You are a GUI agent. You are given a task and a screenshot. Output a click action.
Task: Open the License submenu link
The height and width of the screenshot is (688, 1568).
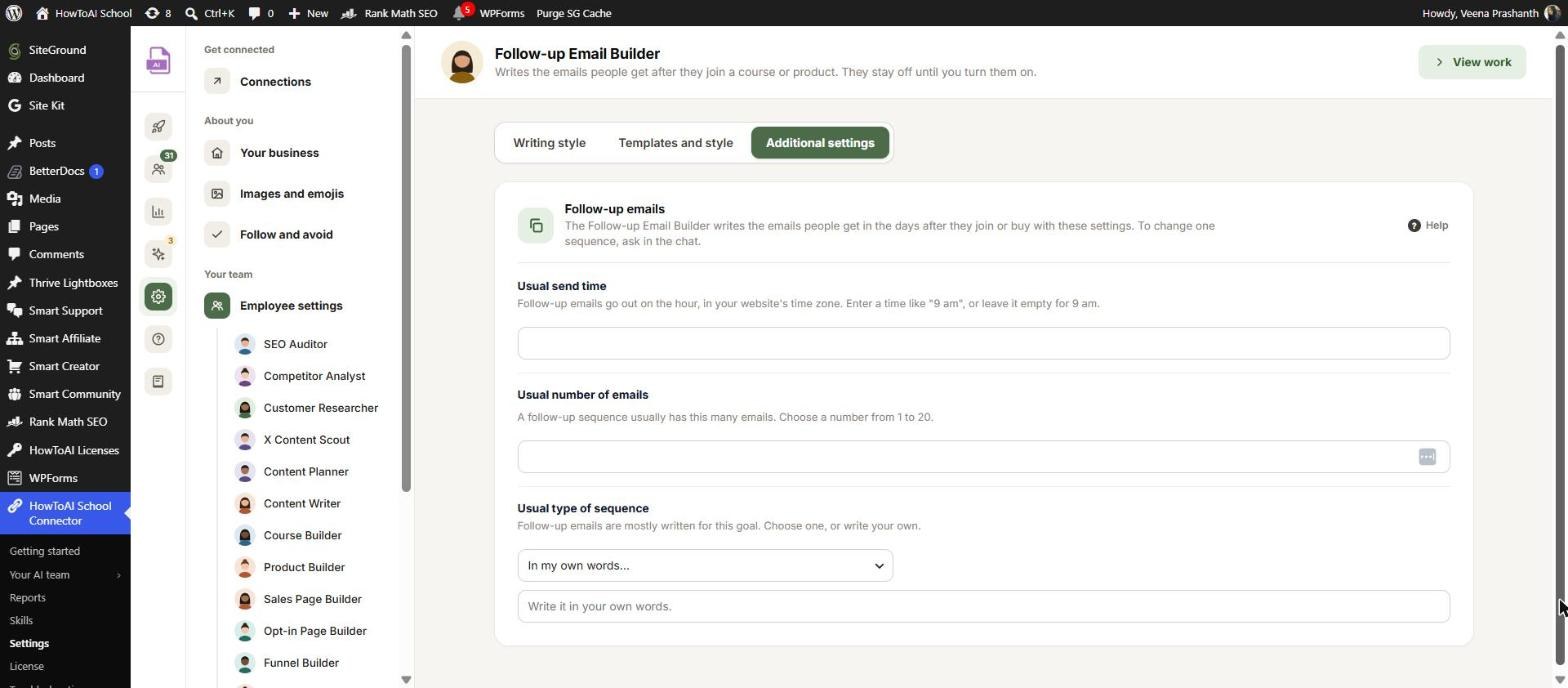tap(26, 667)
